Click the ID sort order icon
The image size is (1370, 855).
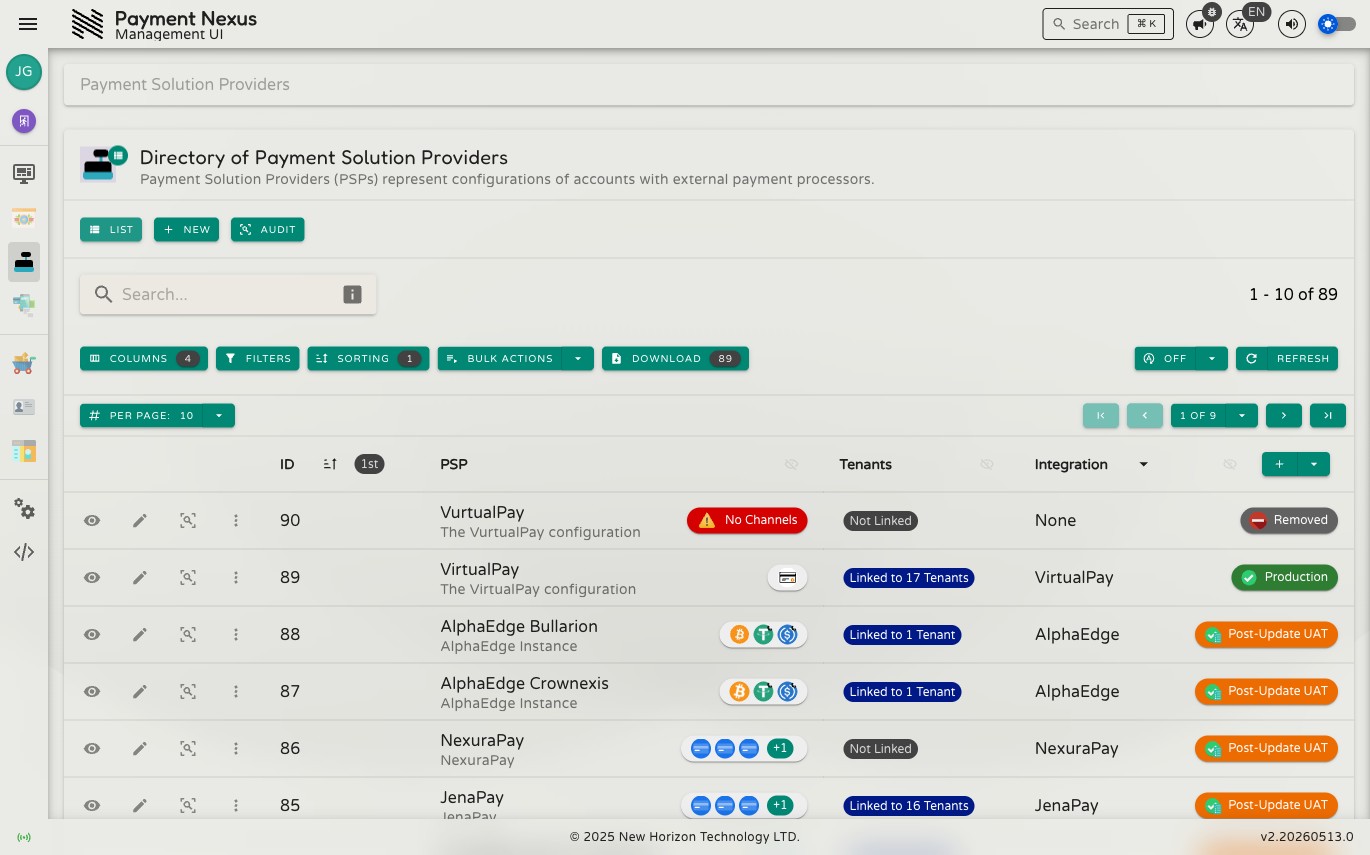(x=330, y=464)
